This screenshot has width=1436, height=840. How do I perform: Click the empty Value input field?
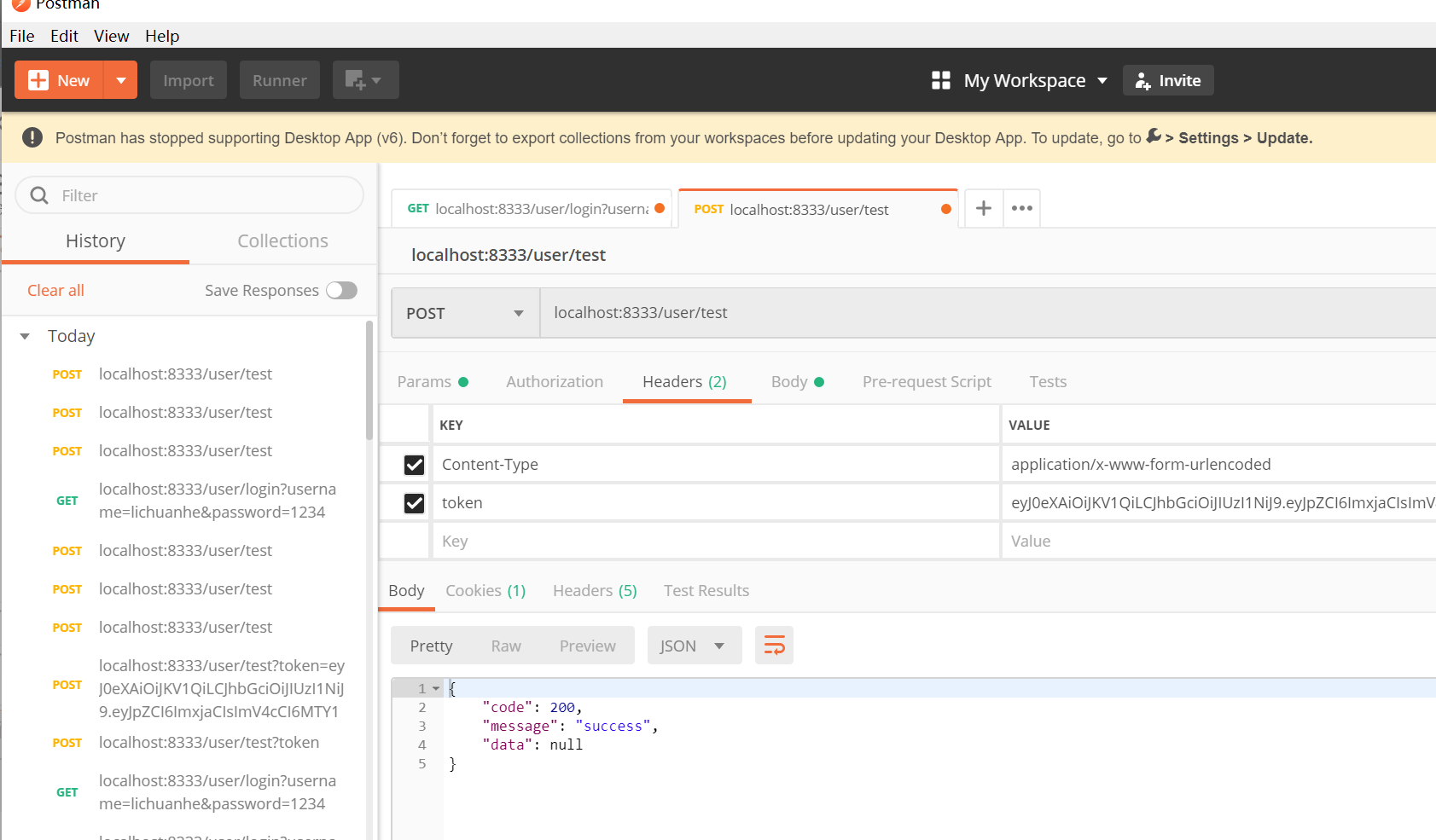(1219, 542)
